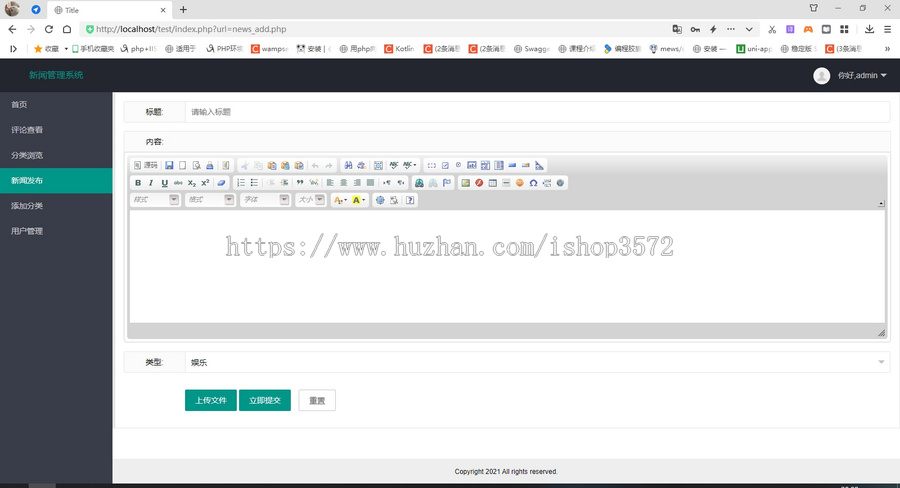The height and width of the screenshot is (488, 900).
Task: Justify text with the block align icon
Action: (371, 183)
